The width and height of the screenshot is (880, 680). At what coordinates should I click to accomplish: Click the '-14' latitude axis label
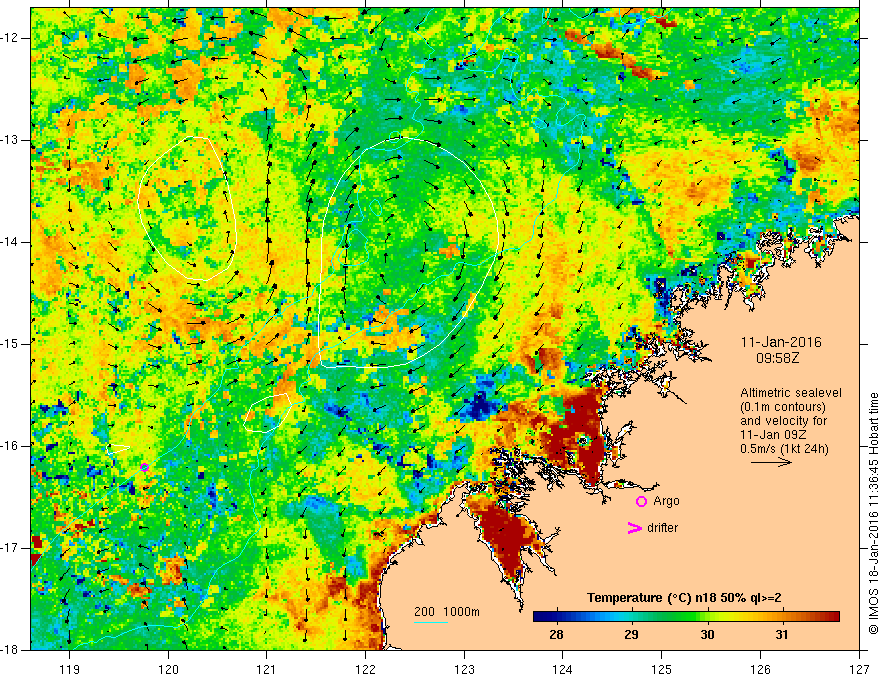tap(10, 242)
